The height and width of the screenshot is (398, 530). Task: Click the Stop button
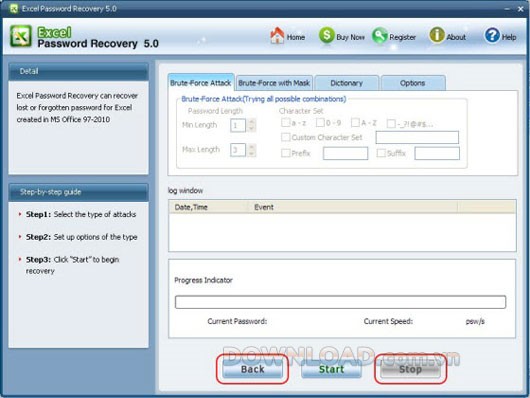coord(410,369)
